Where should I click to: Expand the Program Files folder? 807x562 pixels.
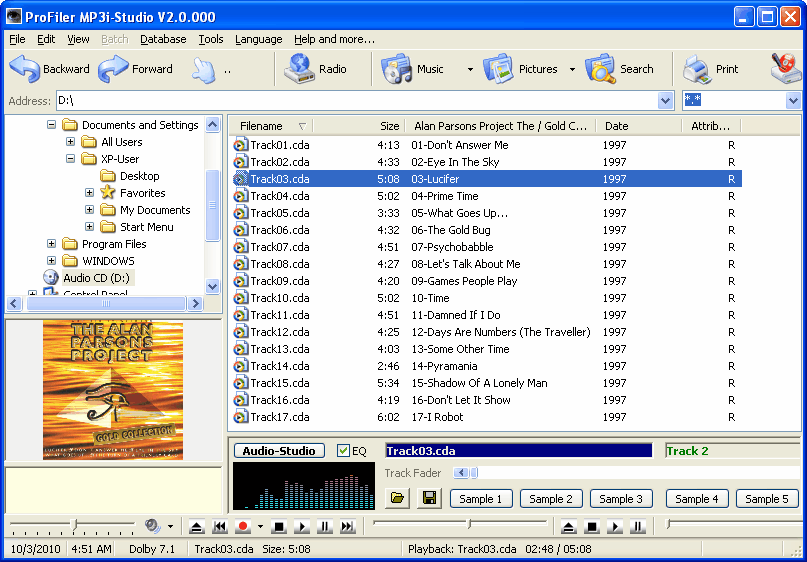pos(51,243)
